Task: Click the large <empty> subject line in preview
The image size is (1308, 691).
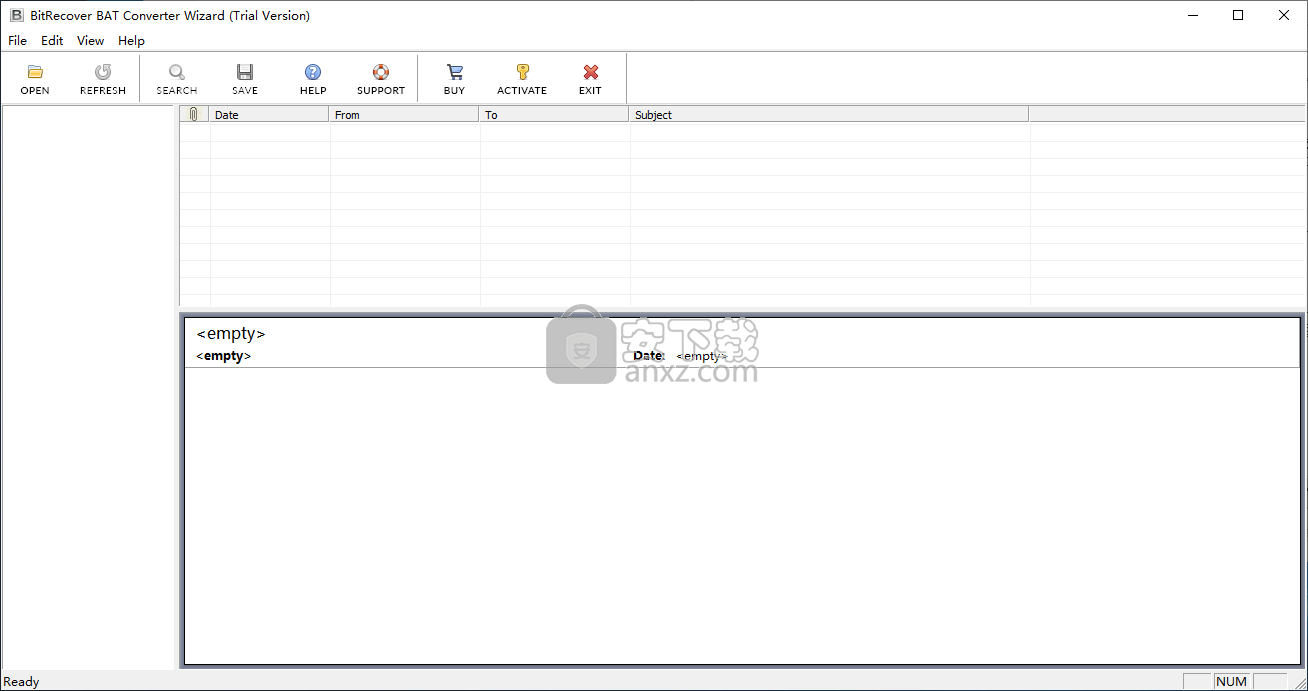Action: click(231, 334)
